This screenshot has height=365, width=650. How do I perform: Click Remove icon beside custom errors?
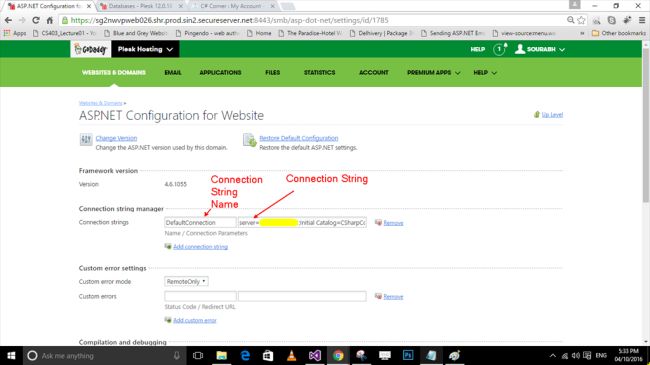tap(378, 296)
